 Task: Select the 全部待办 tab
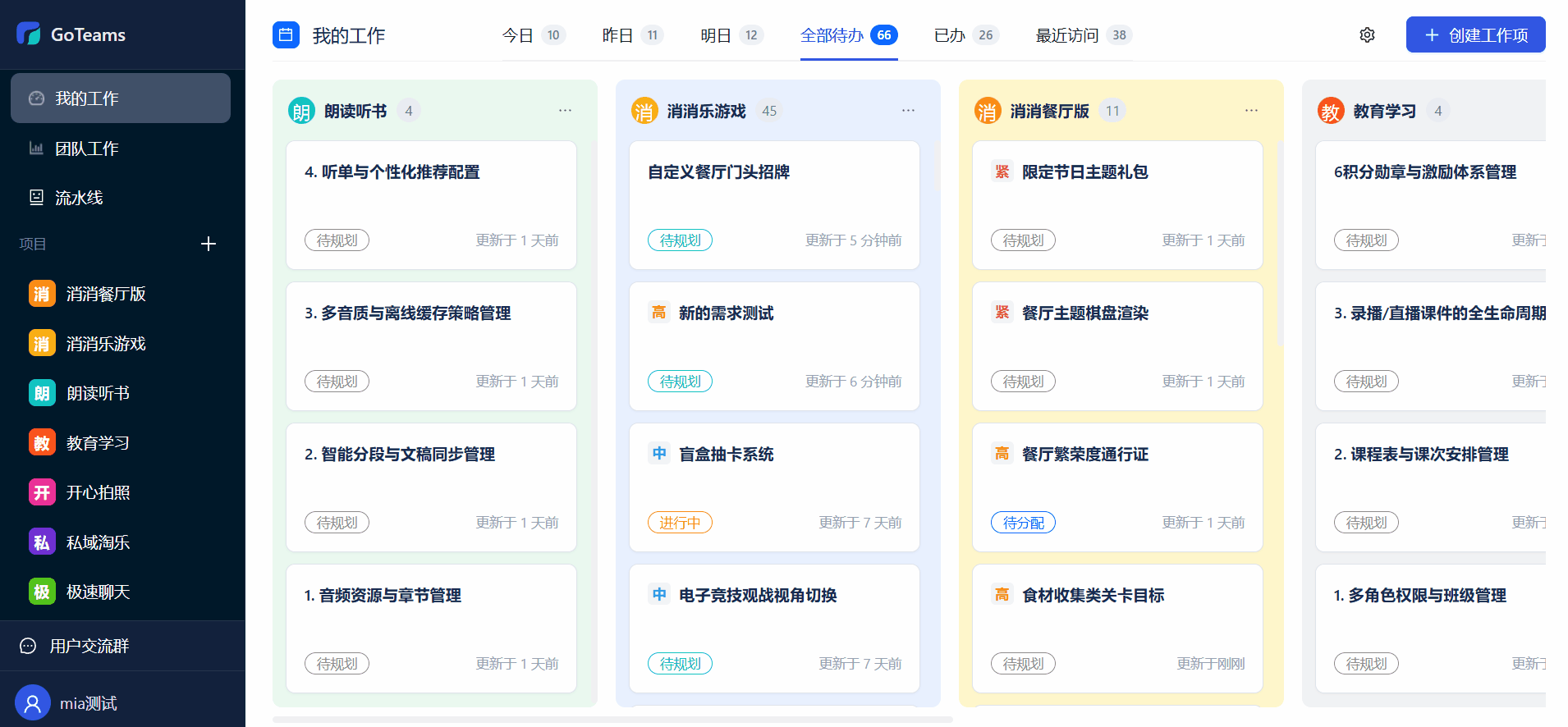pos(849,35)
